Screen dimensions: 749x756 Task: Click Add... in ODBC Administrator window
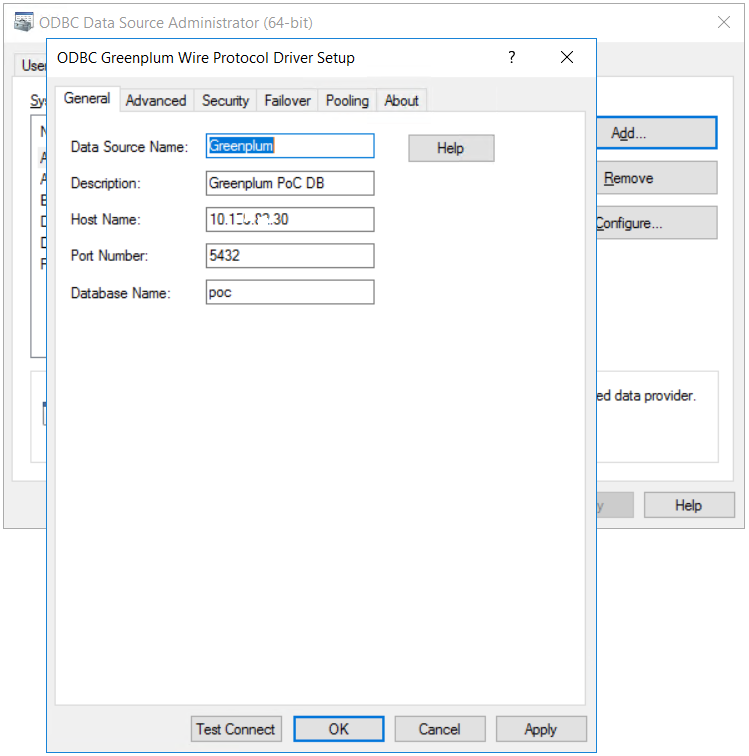pos(657,133)
